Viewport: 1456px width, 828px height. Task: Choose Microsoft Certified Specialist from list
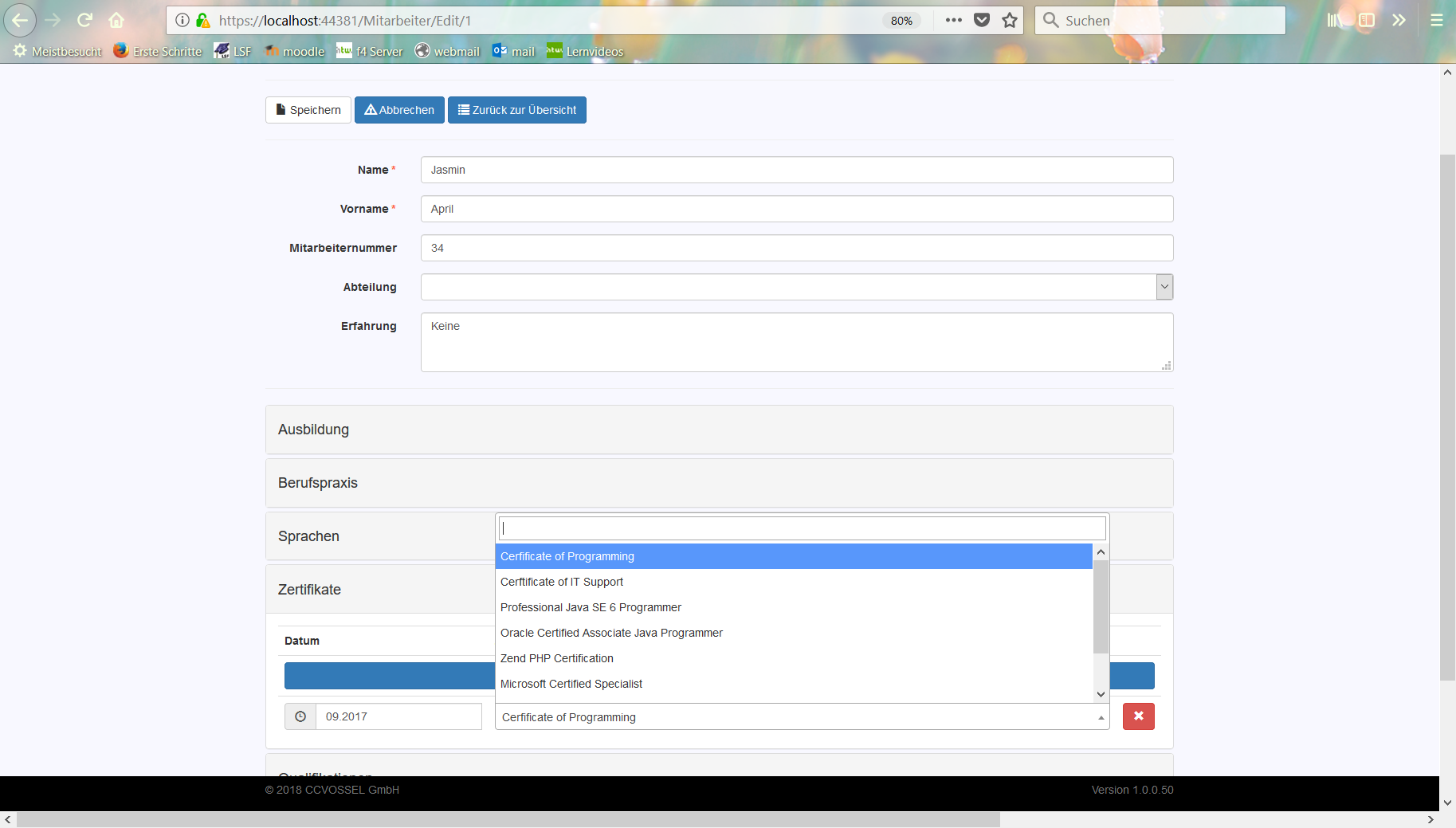click(571, 684)
